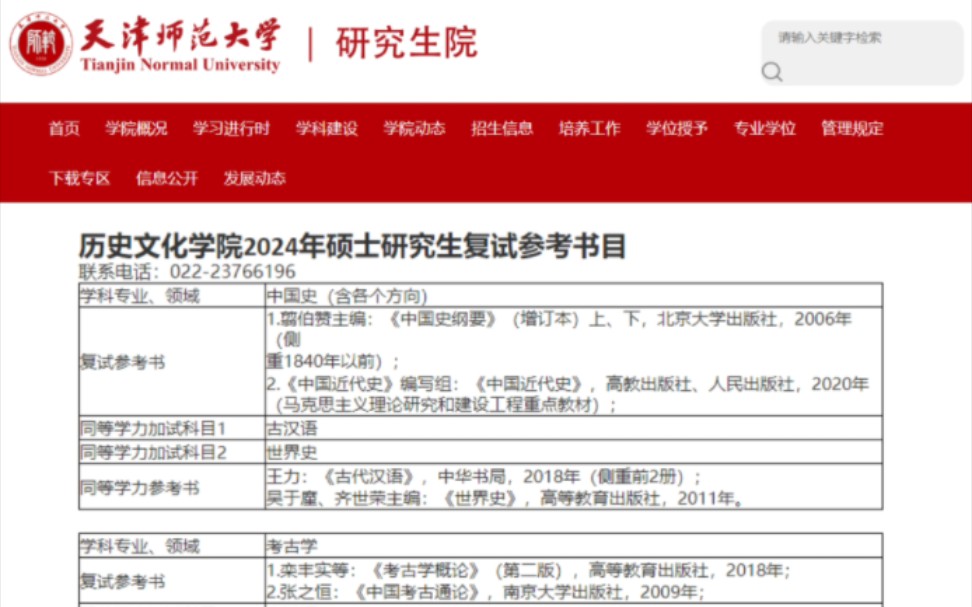Click the contact phone 022-23766196
The width and height of the screenshot is (972, 607).
tap(233, 272)
